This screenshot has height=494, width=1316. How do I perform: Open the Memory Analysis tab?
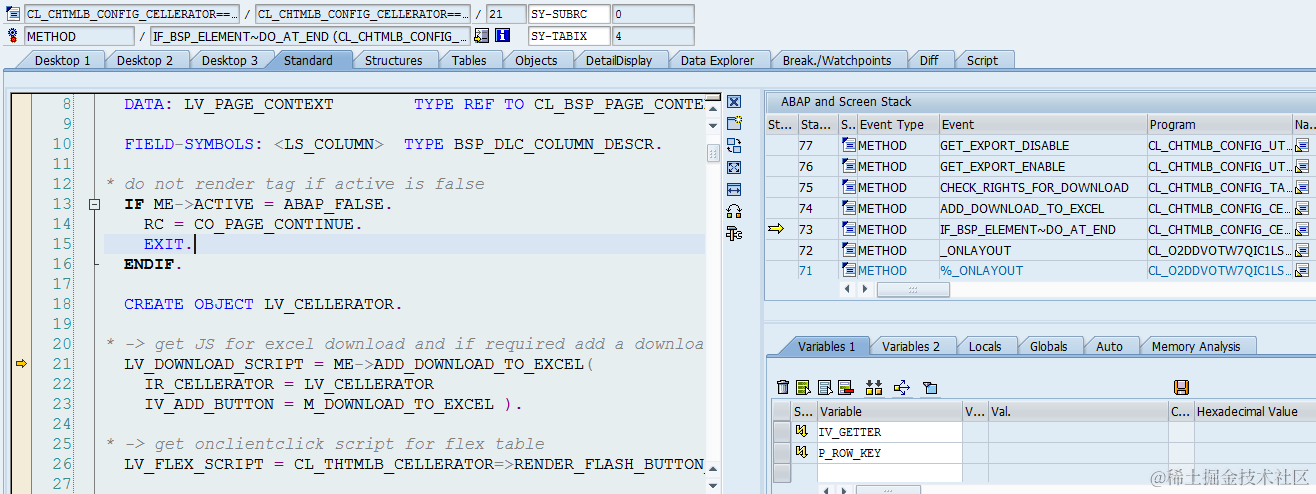1196,346
